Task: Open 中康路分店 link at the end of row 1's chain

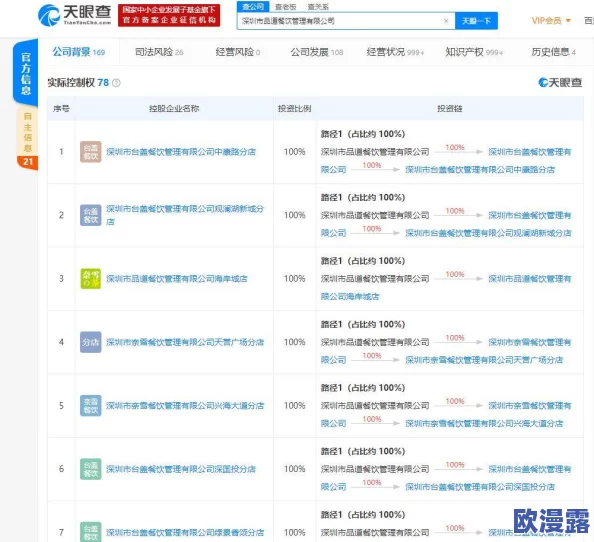Action: [x=480, y=170]
